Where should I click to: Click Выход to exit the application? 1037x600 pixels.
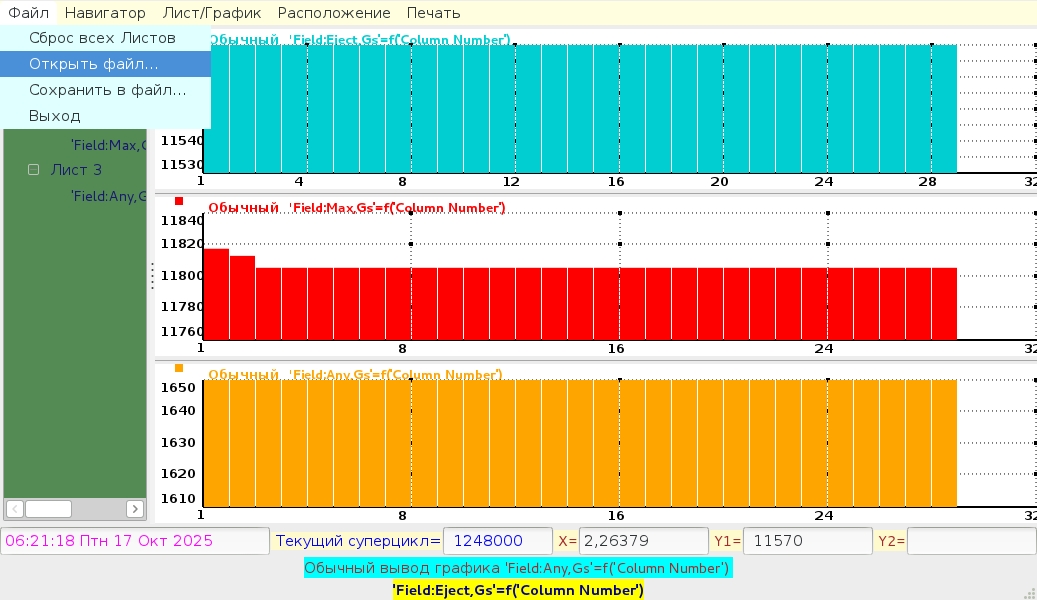(54, 116)
